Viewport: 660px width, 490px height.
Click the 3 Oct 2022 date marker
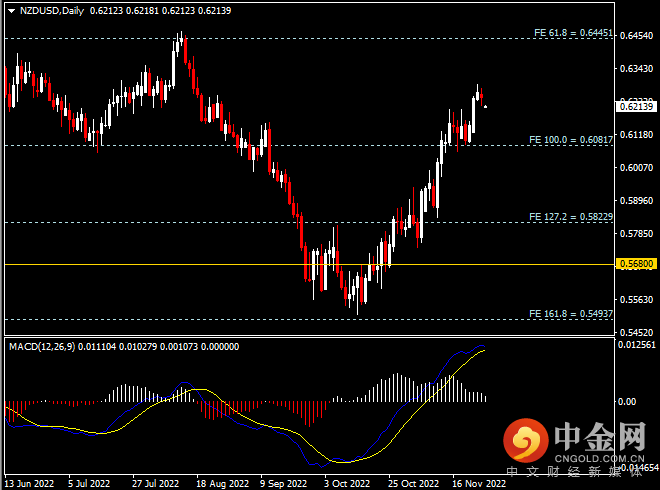(348, 482)
